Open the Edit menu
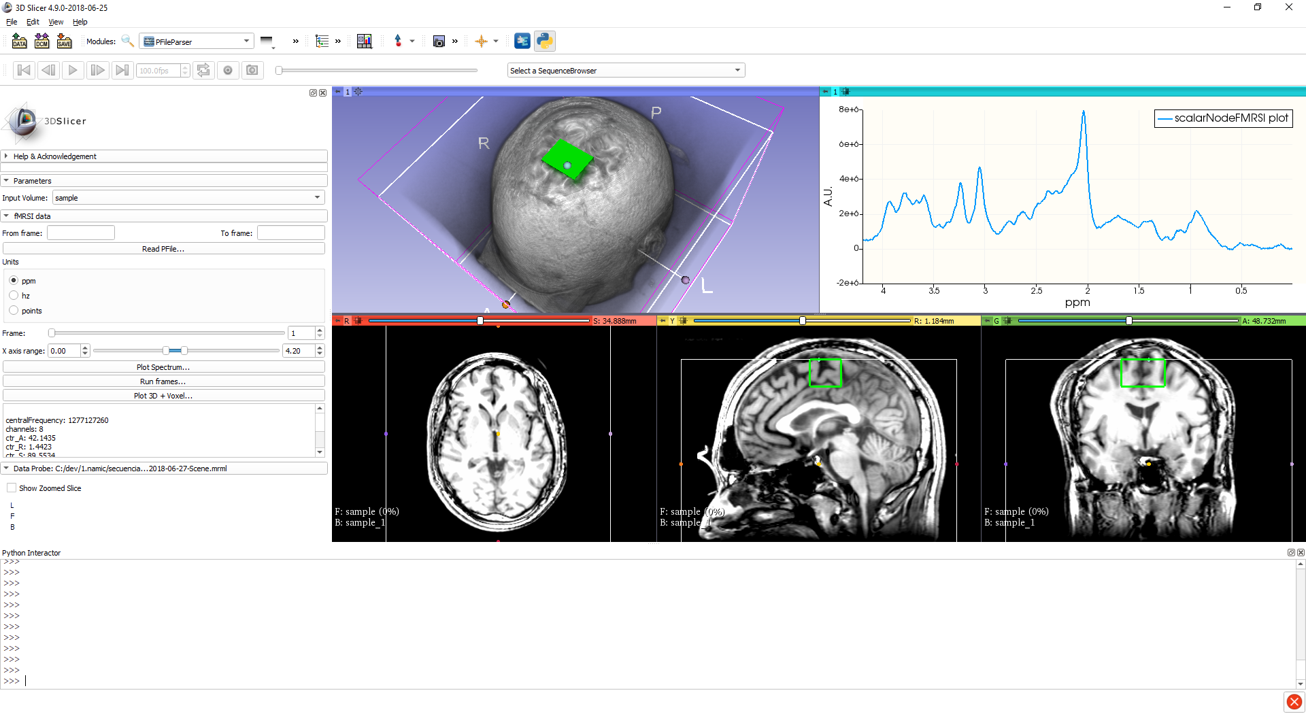 coord(33,22)
